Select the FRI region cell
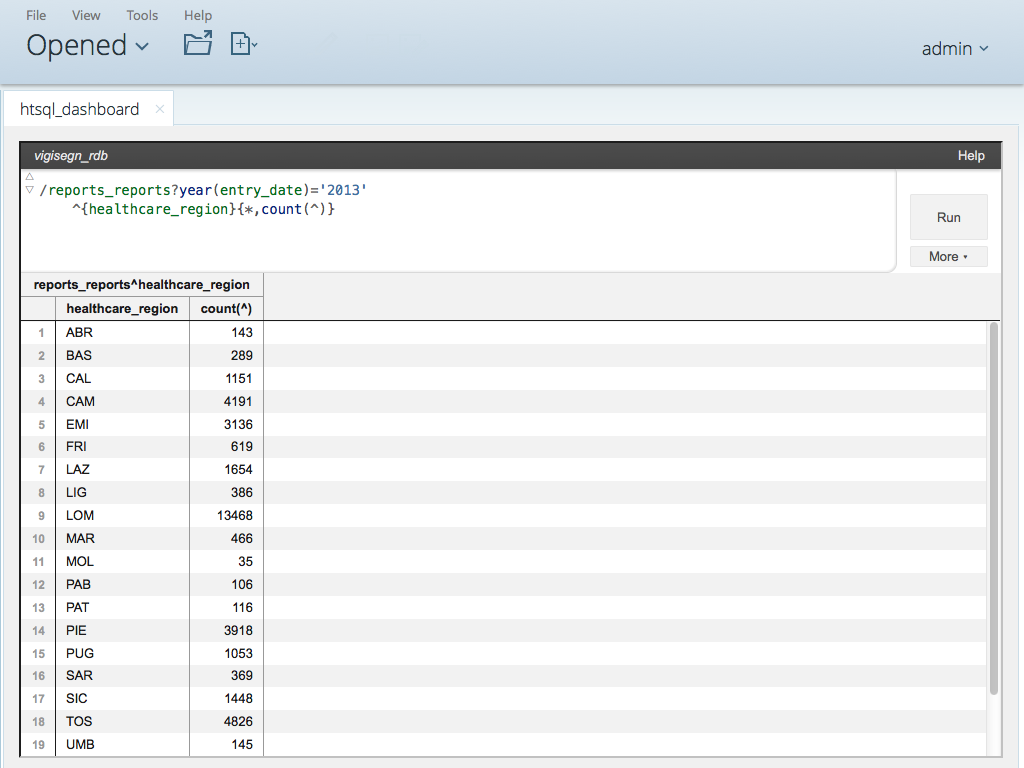 coord(122,447)
